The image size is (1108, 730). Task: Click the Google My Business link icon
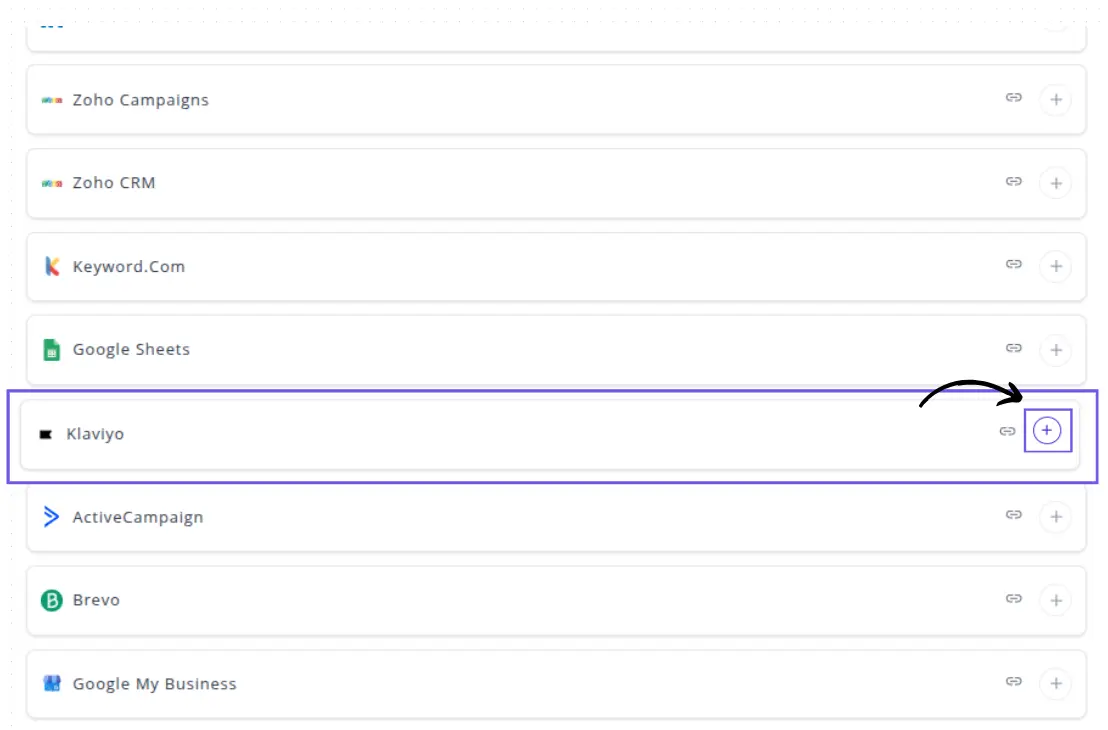(1014, 682)
